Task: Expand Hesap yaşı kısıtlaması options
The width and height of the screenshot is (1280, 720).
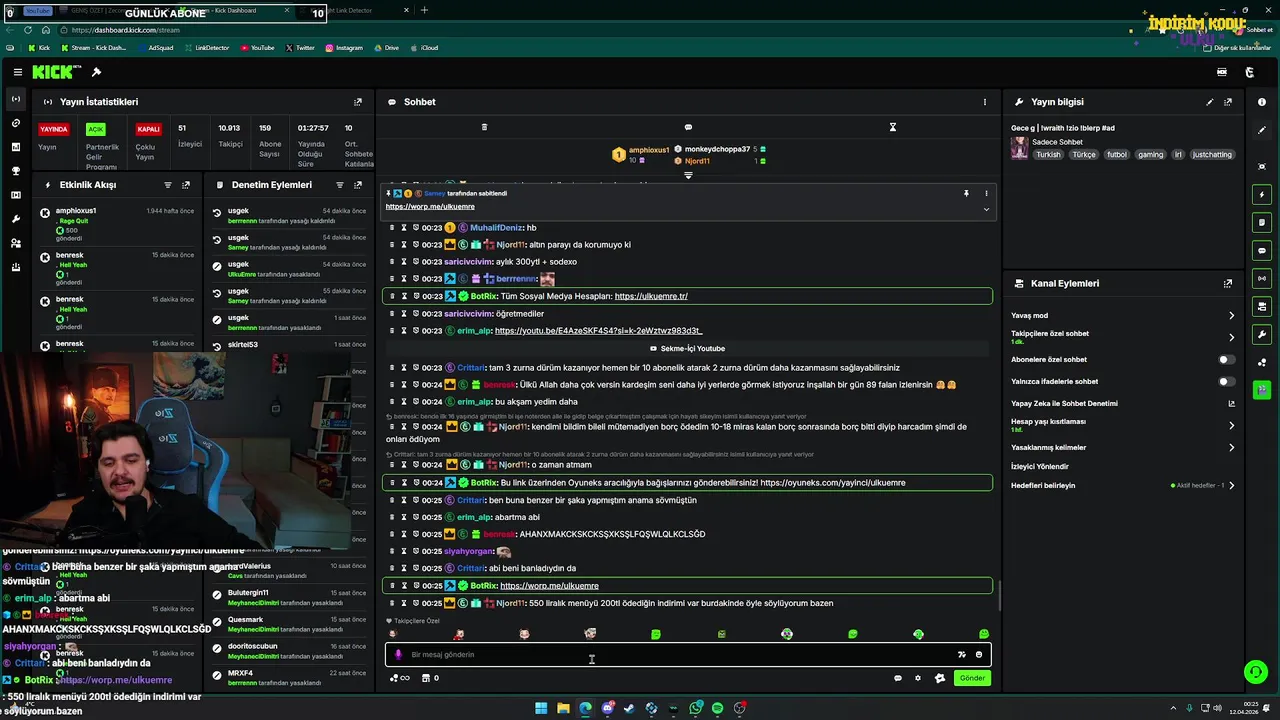Action: pyautogui.click(x=1232, y=425)
